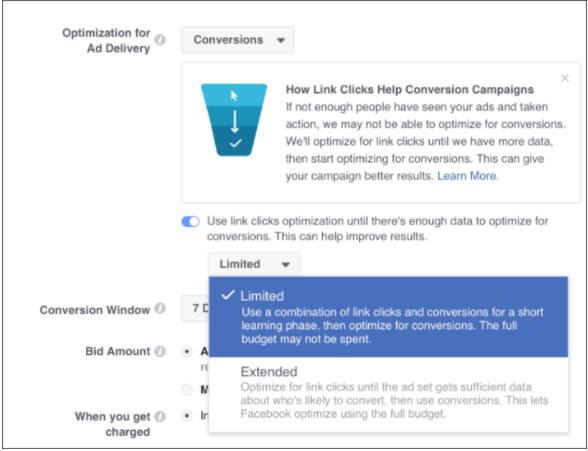Dismiss the Link Clicks help box
Screen dimensions: 588x451
coord(565,78)
